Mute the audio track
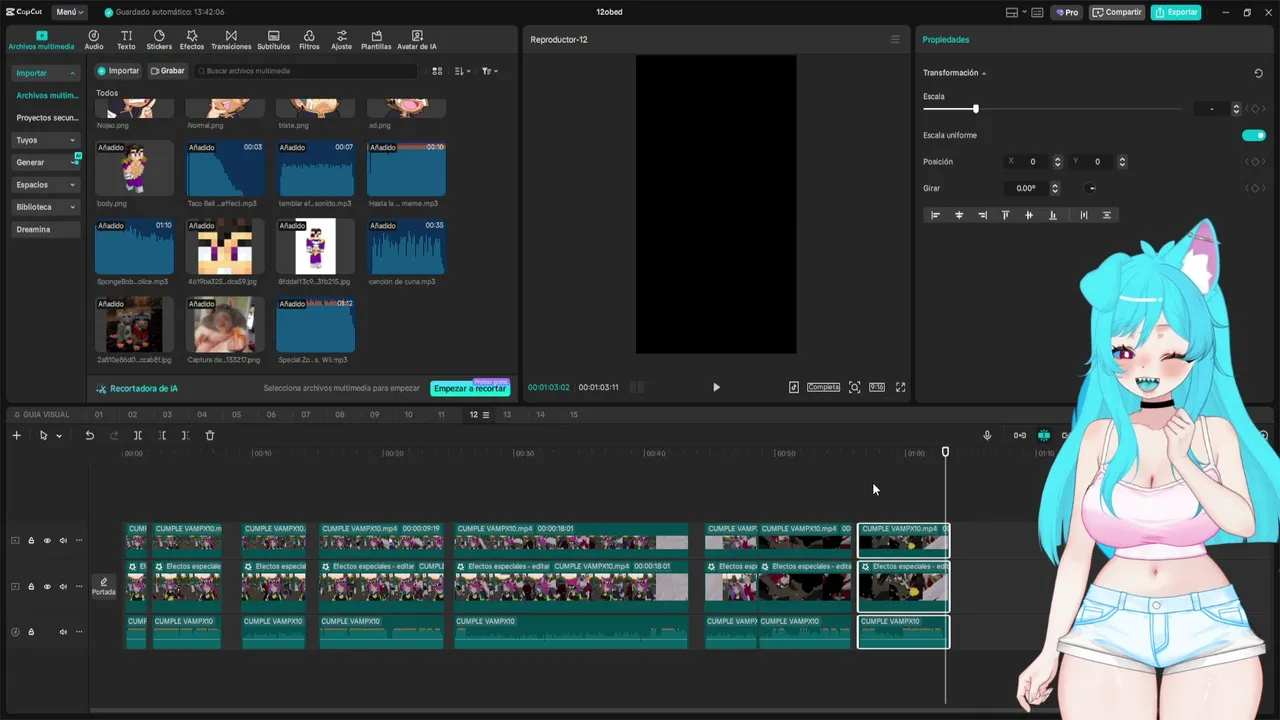1280x720 pixels. pos(63,632)
